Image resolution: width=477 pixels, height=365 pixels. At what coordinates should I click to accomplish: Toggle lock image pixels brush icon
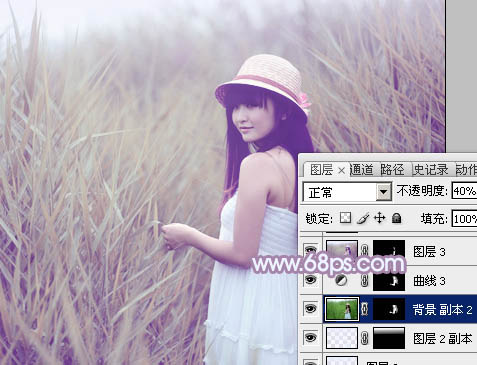point(362,218)
